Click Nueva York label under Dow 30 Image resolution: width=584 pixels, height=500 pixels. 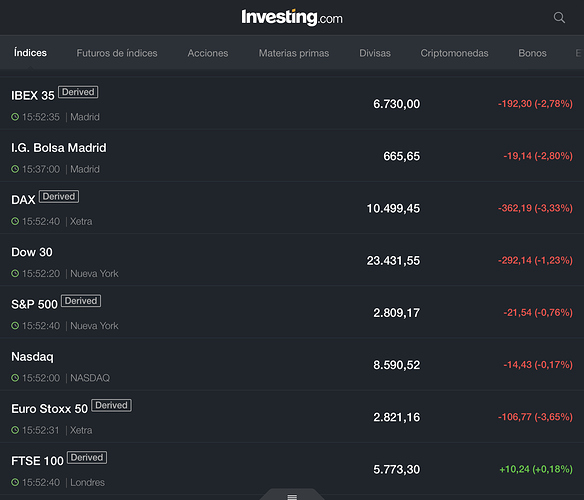(x=94, y=273)
